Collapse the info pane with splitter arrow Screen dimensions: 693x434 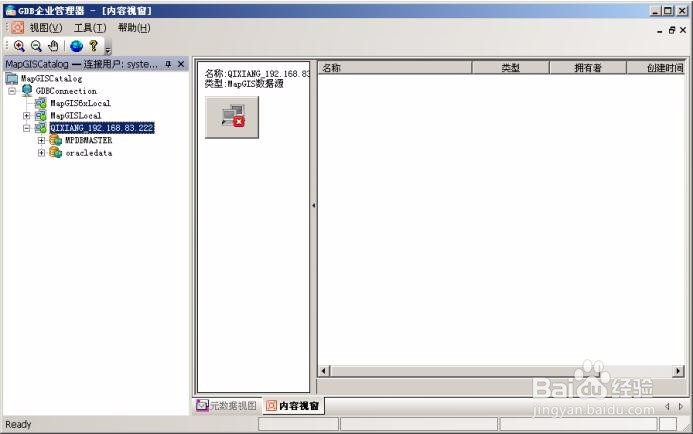coord(313,206)
